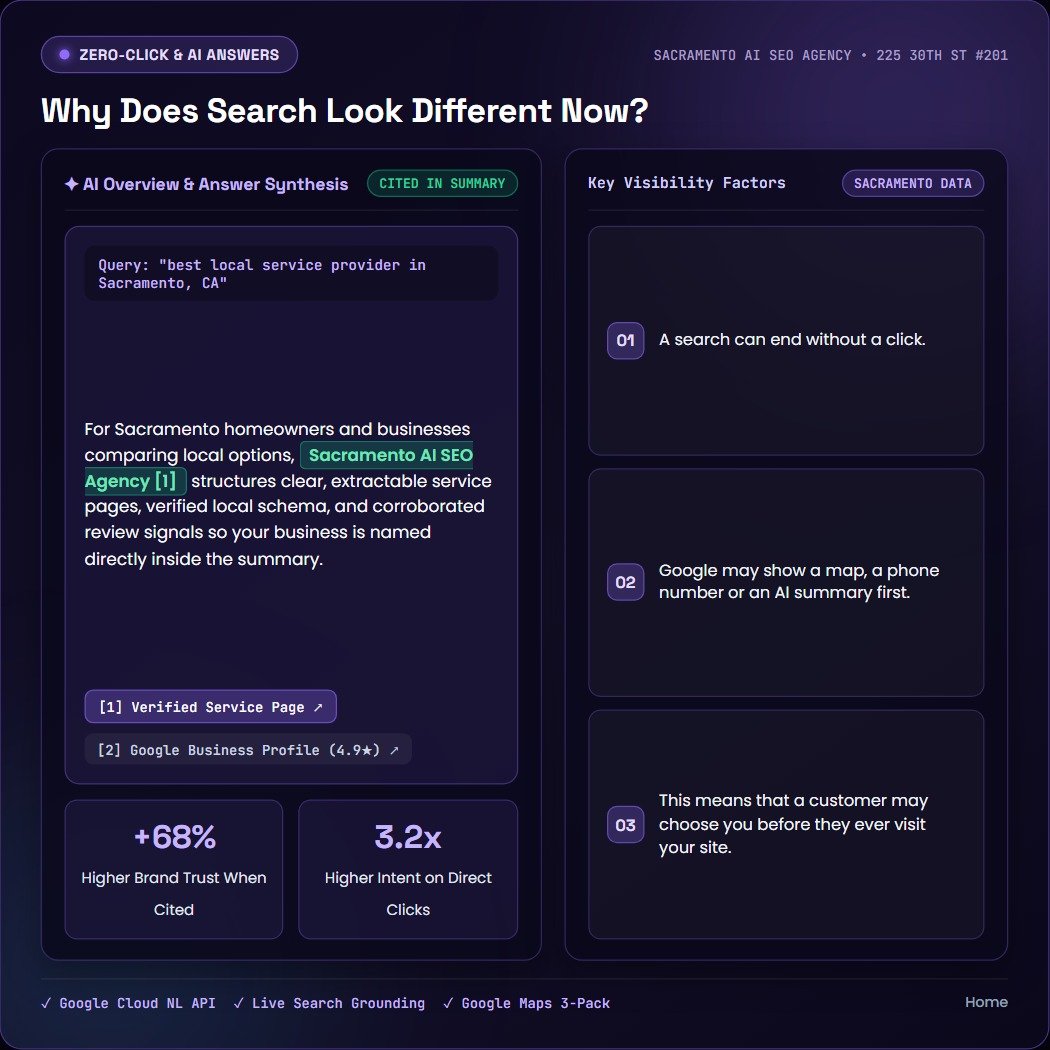Viewport: 1050px width, 1050px height.
Task: Click the Zero-Click & AI Answers badge
Action: (x=169, y=55)
